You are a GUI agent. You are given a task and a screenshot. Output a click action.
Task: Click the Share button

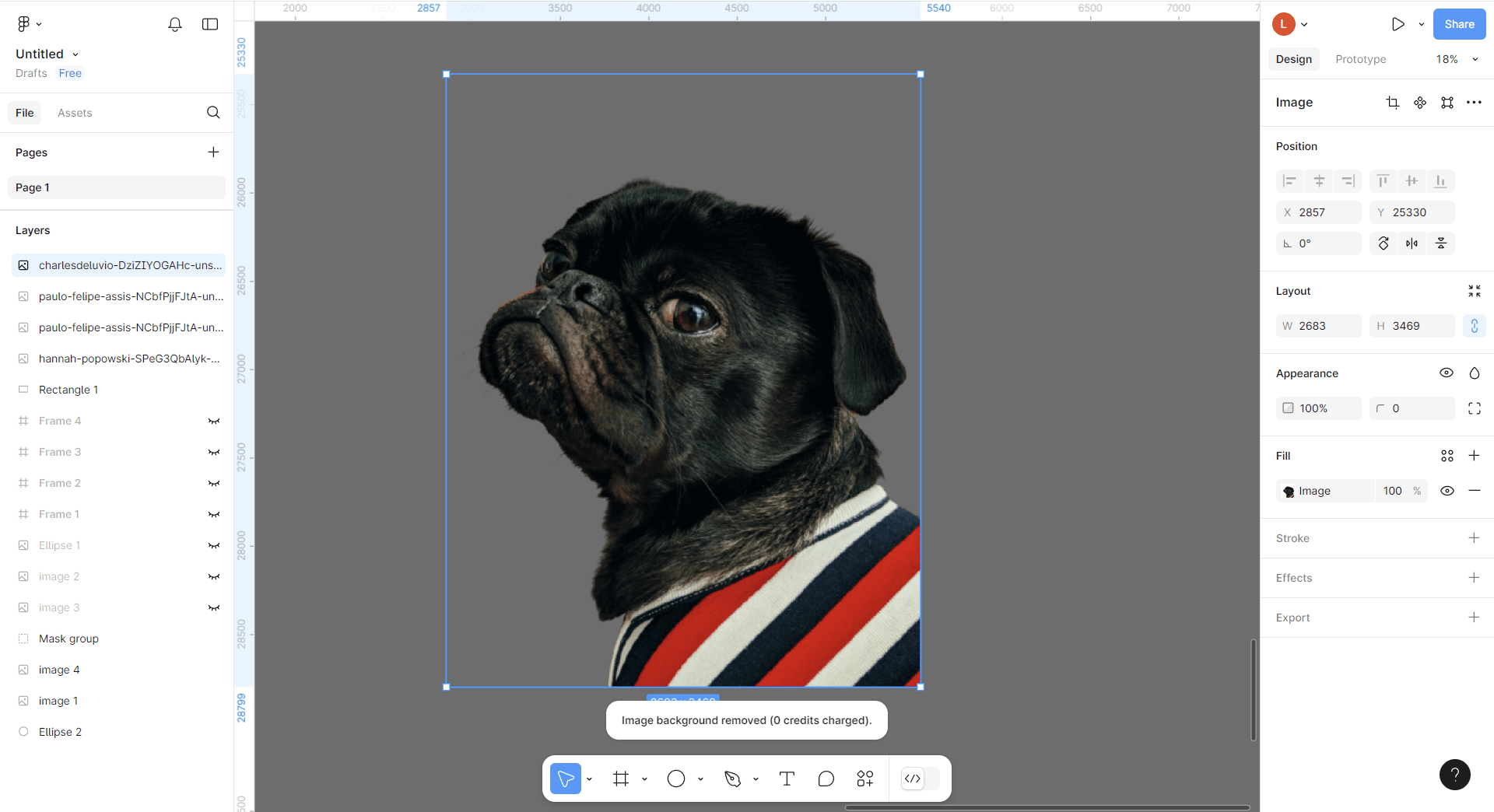(x=1459, y=24)
